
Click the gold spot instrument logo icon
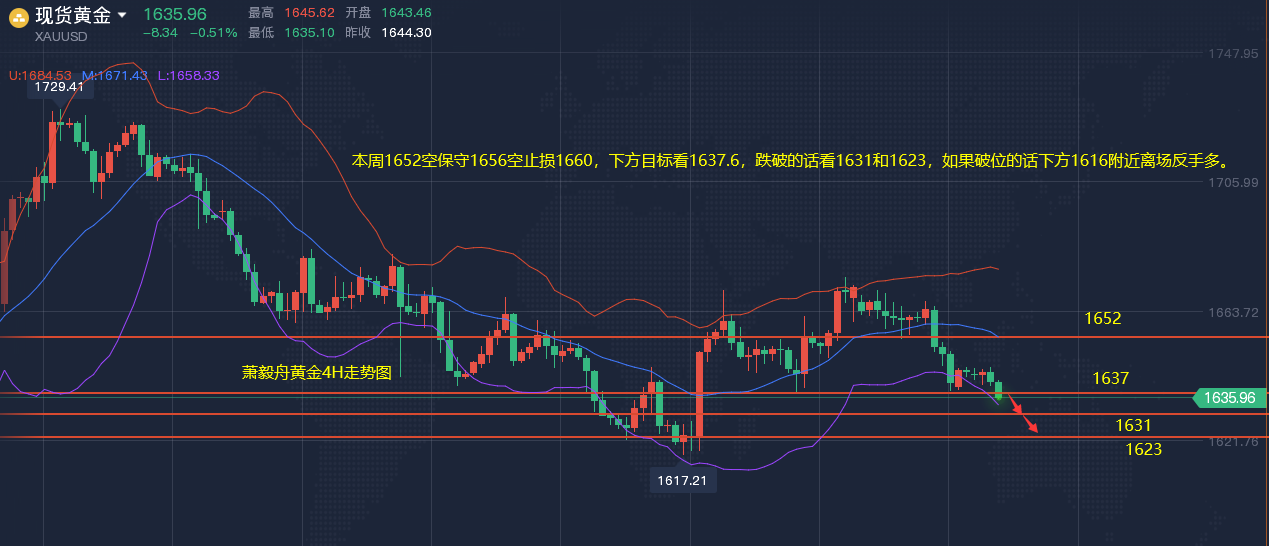(x=17, y=19)
